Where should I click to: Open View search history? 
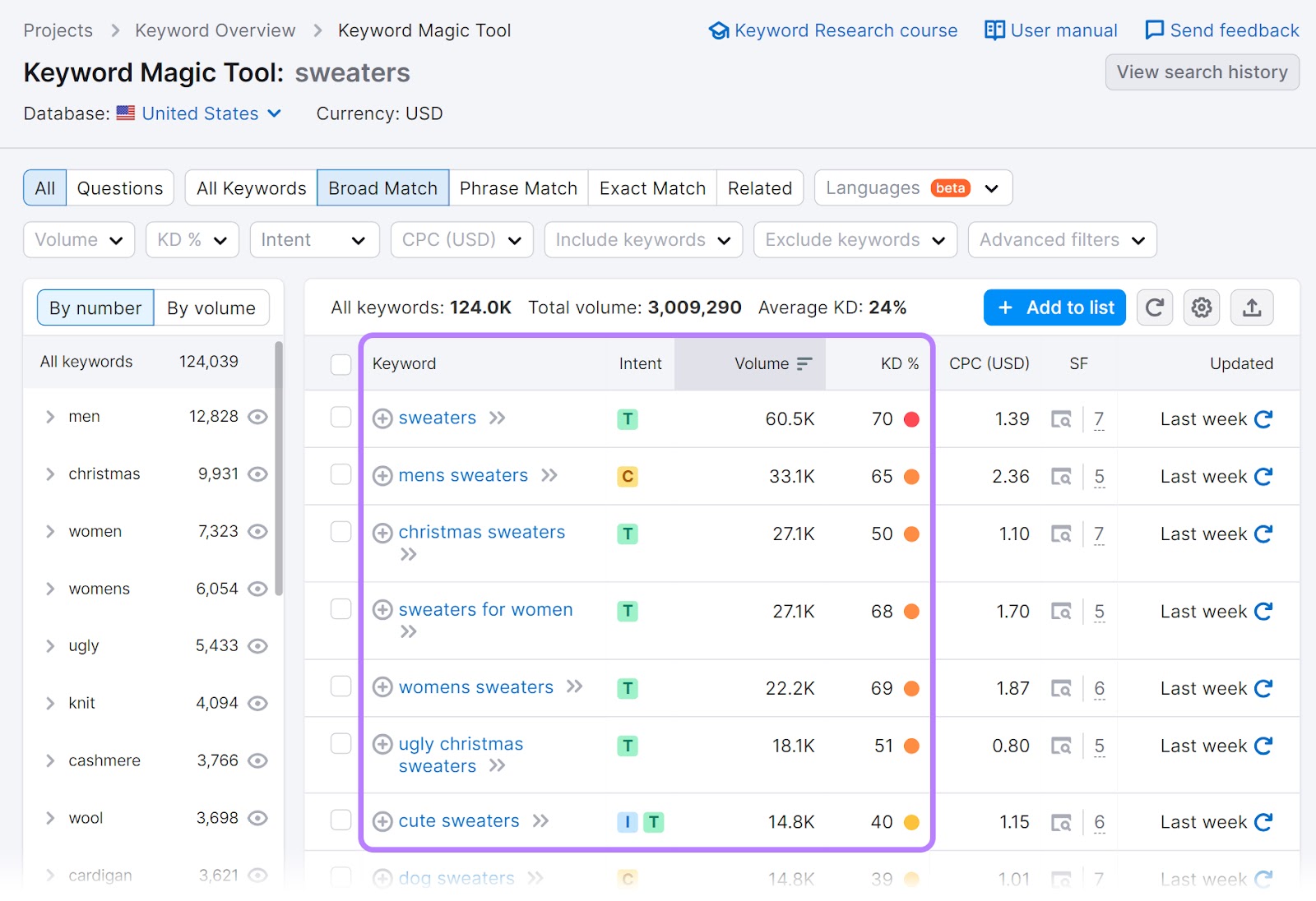(1202, 72)
